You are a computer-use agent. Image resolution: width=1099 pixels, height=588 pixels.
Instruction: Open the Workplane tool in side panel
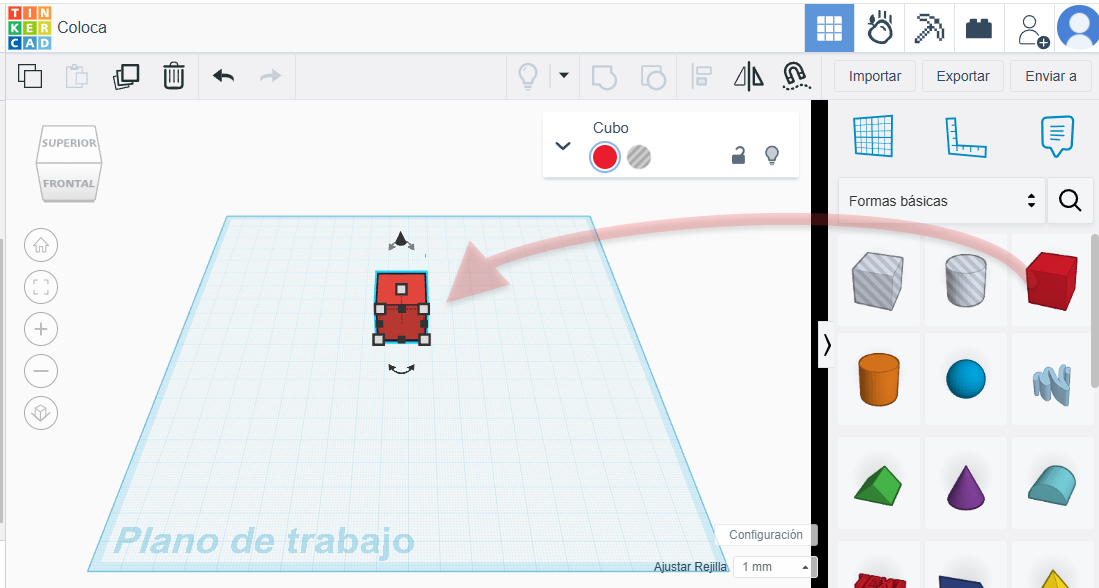tap(872, 137)
